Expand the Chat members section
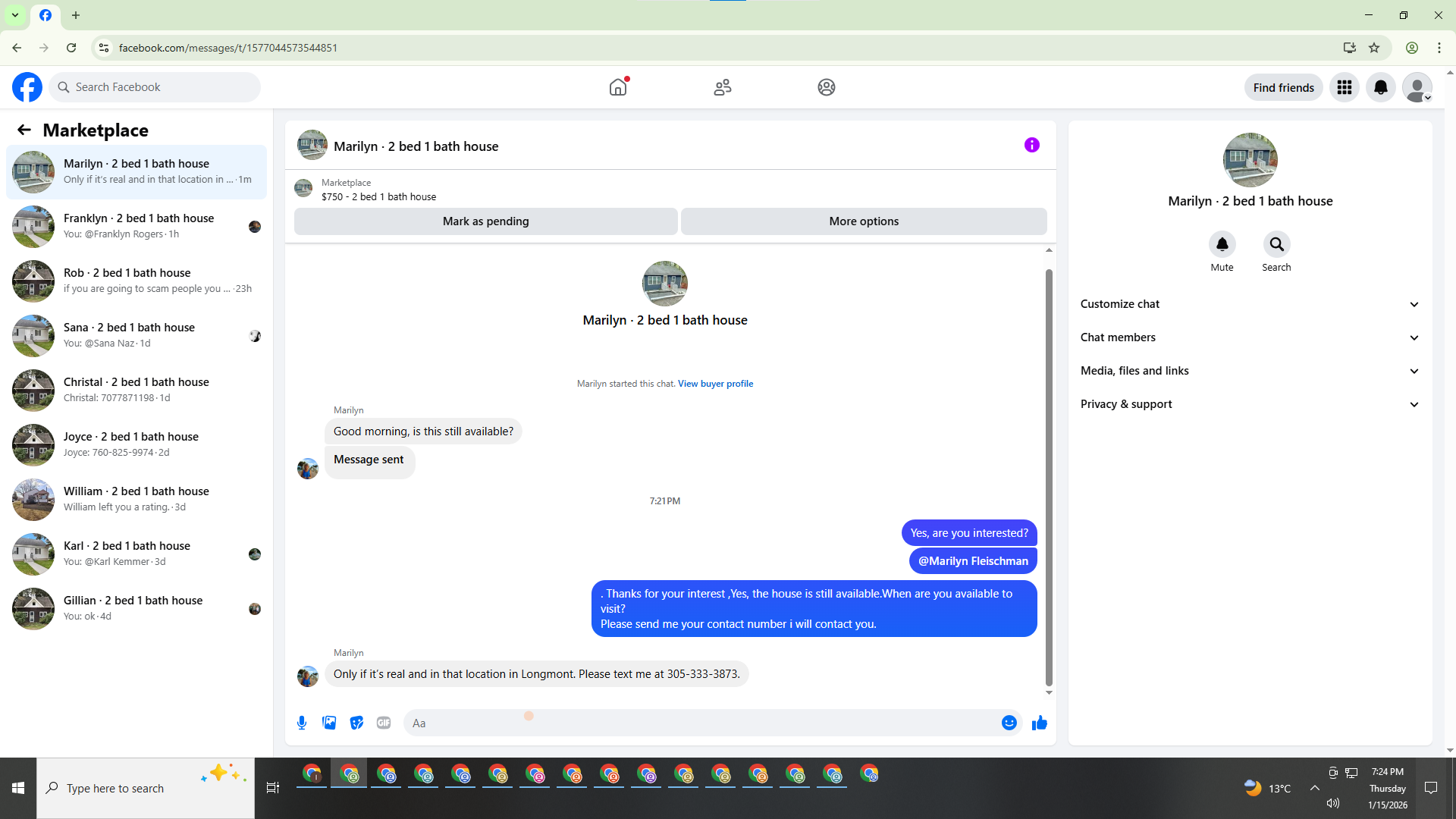The image size is (1456, 819). [1250, 337]
